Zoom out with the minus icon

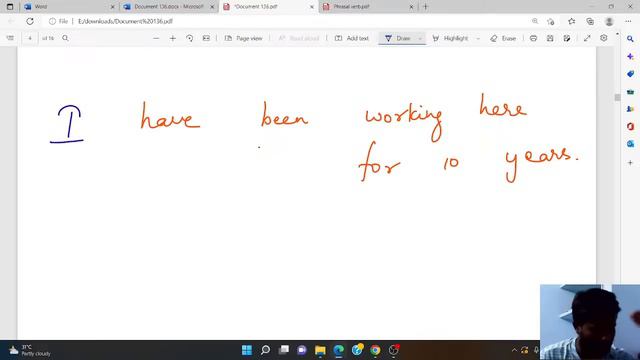156,38
